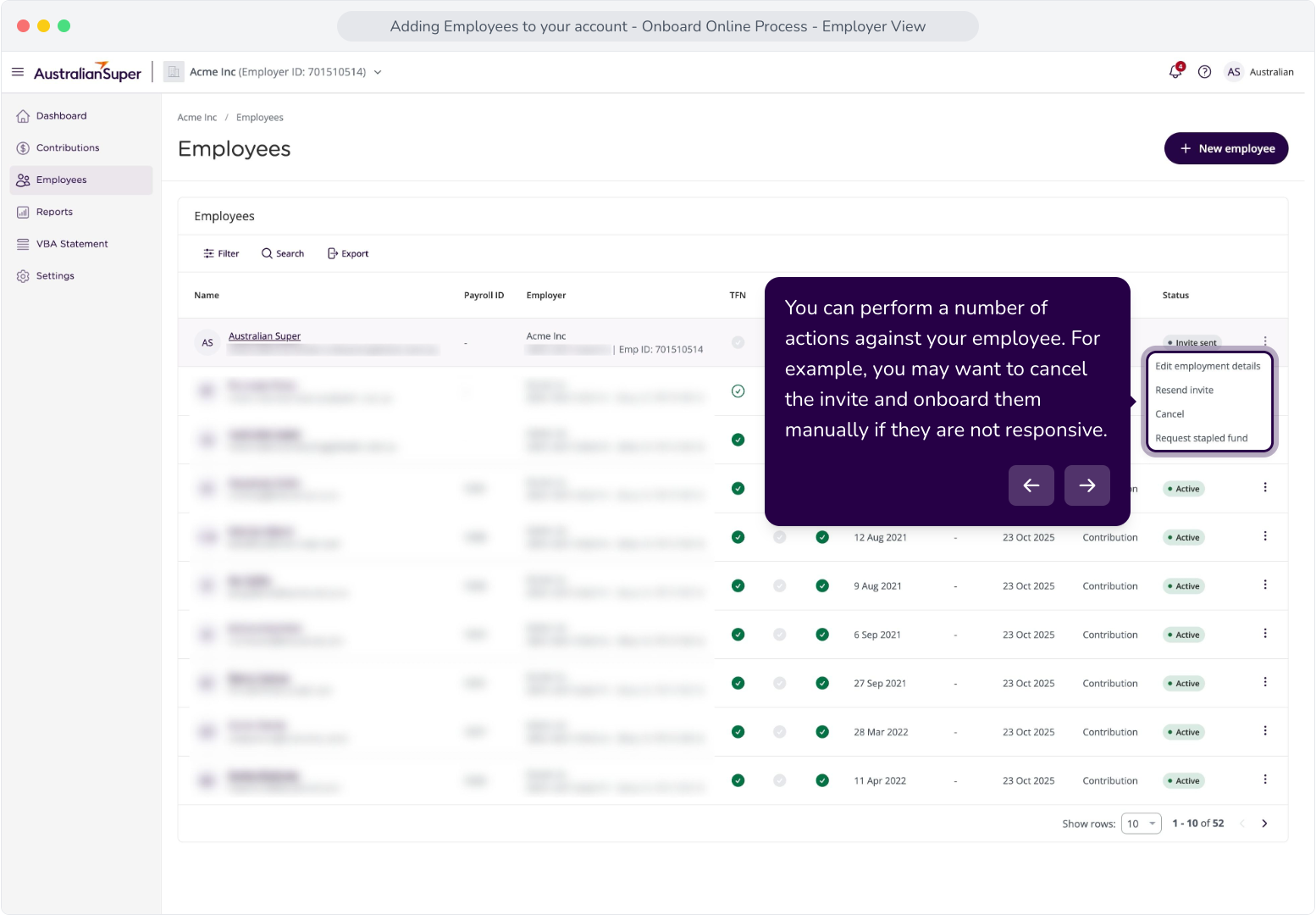Open the hamburger navigation menu
1316x915 pixels.
[x=18, y=72]
